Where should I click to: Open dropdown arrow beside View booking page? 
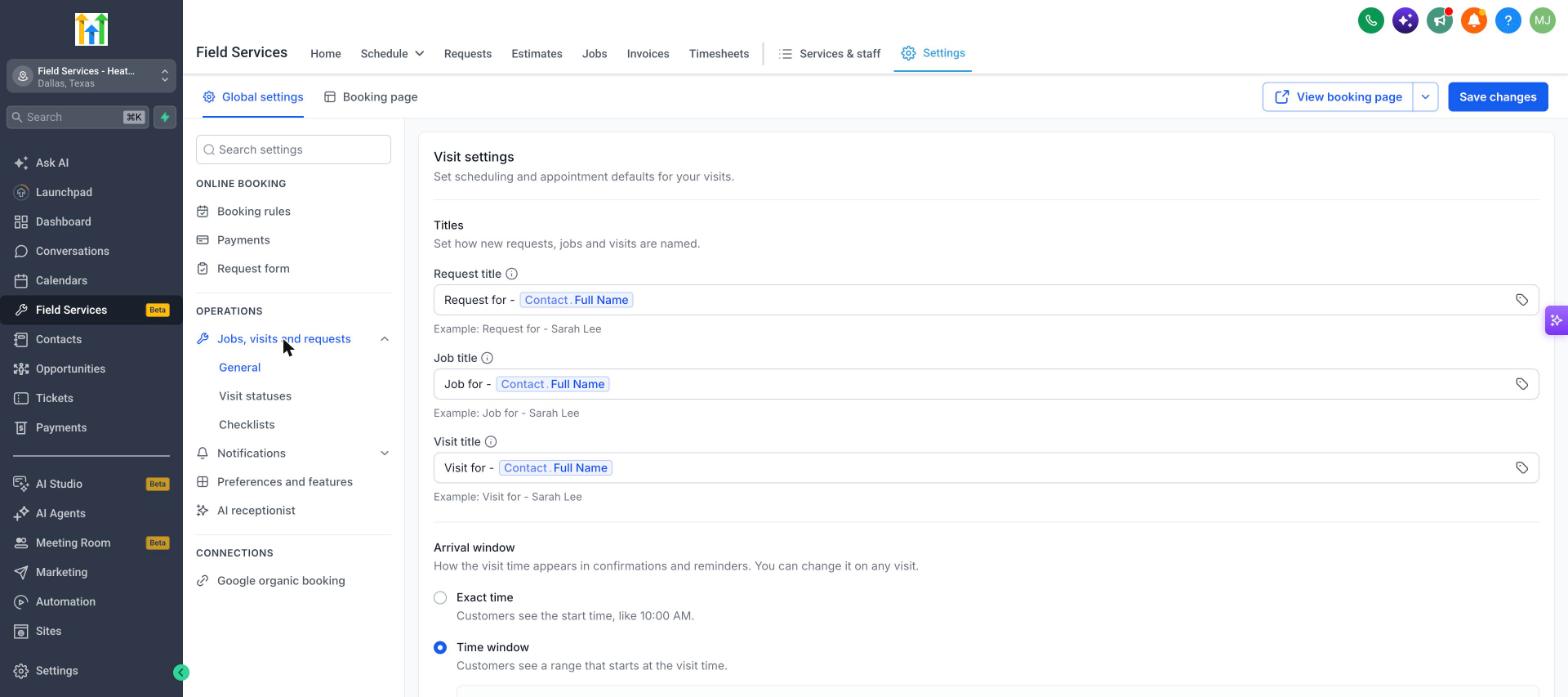click(1425, 97)
